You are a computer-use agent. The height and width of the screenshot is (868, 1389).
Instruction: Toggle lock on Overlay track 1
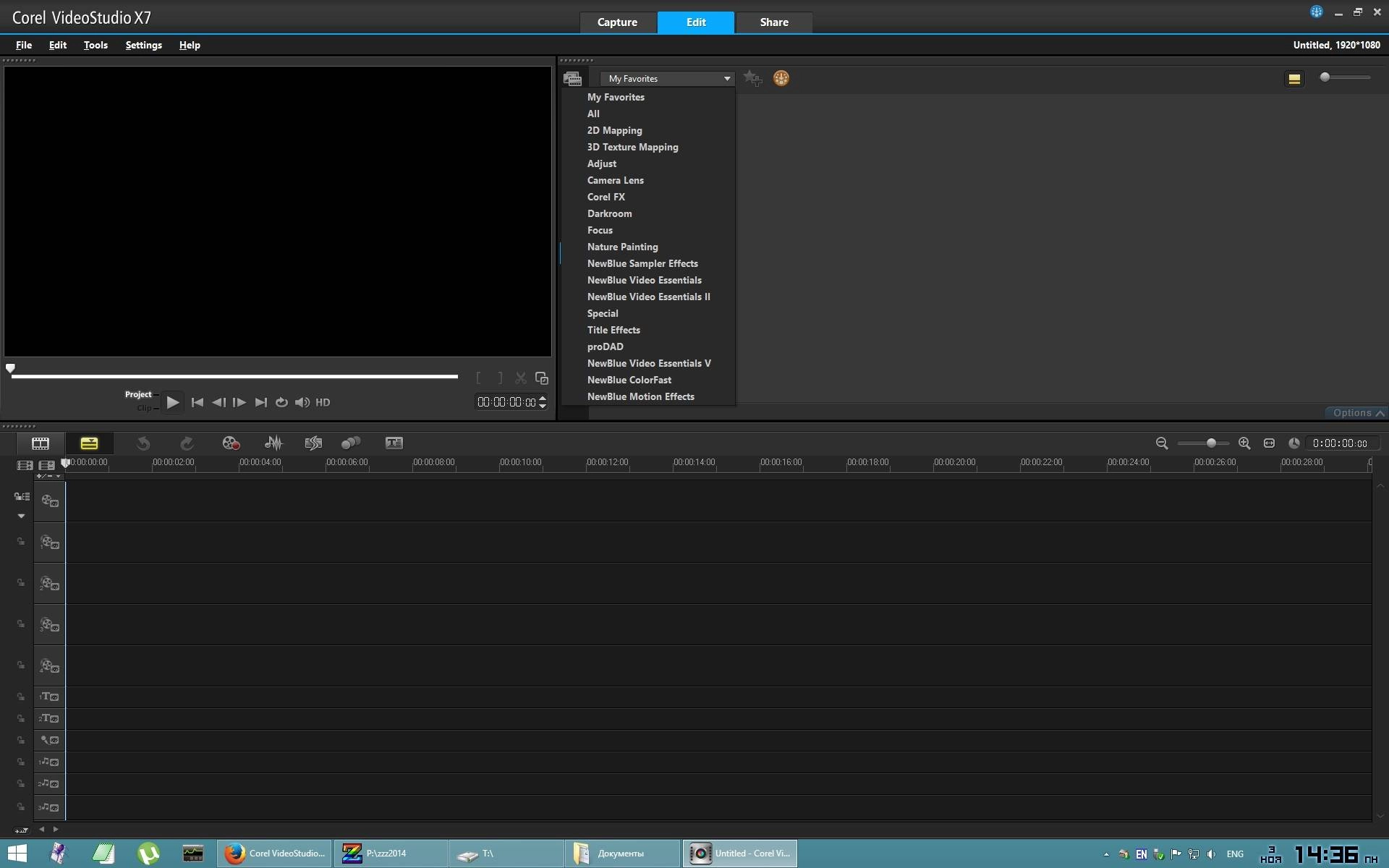[x=21, y=541]
